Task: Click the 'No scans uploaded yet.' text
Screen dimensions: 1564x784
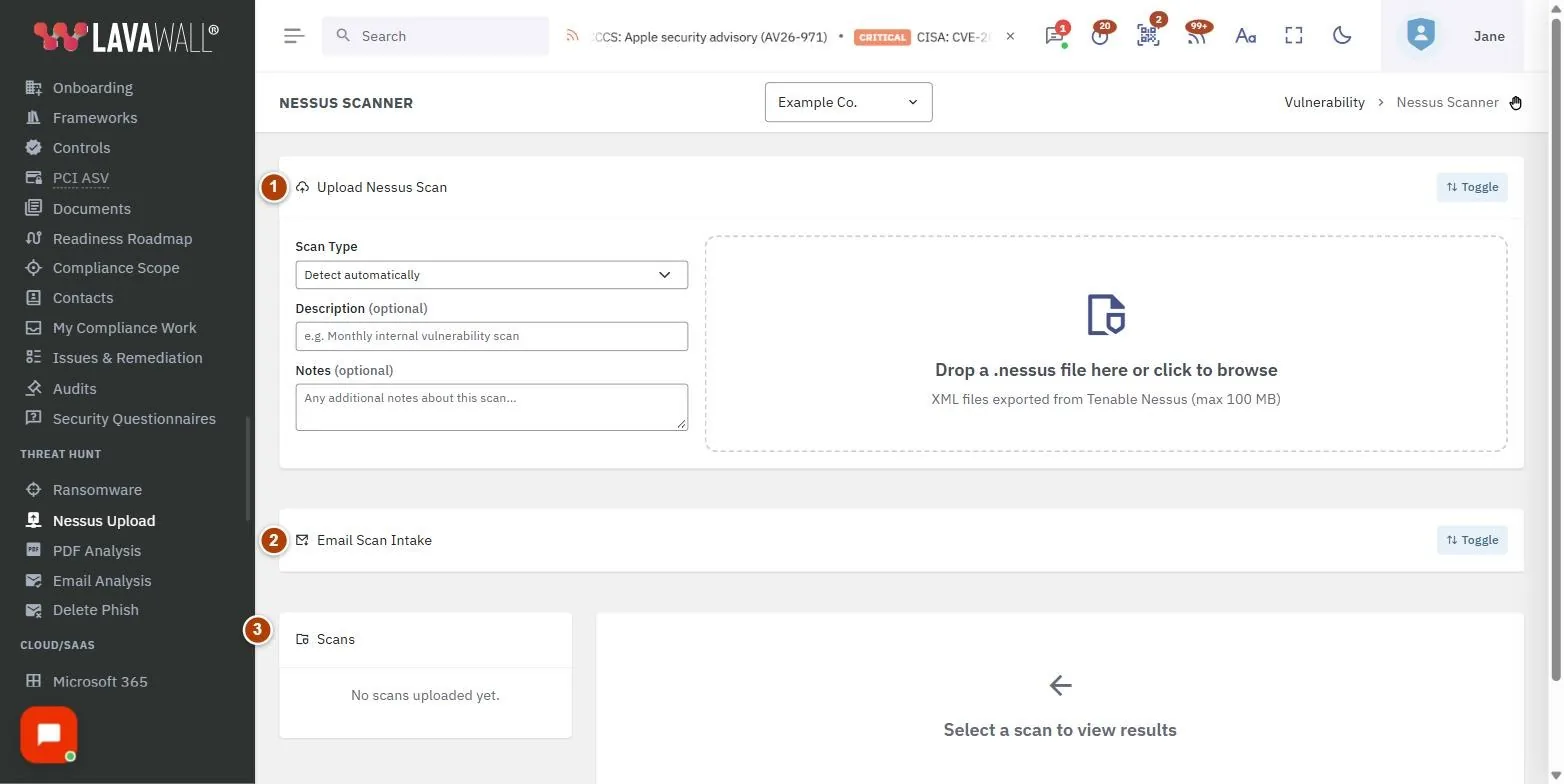Action: click(x=425, y=695)
